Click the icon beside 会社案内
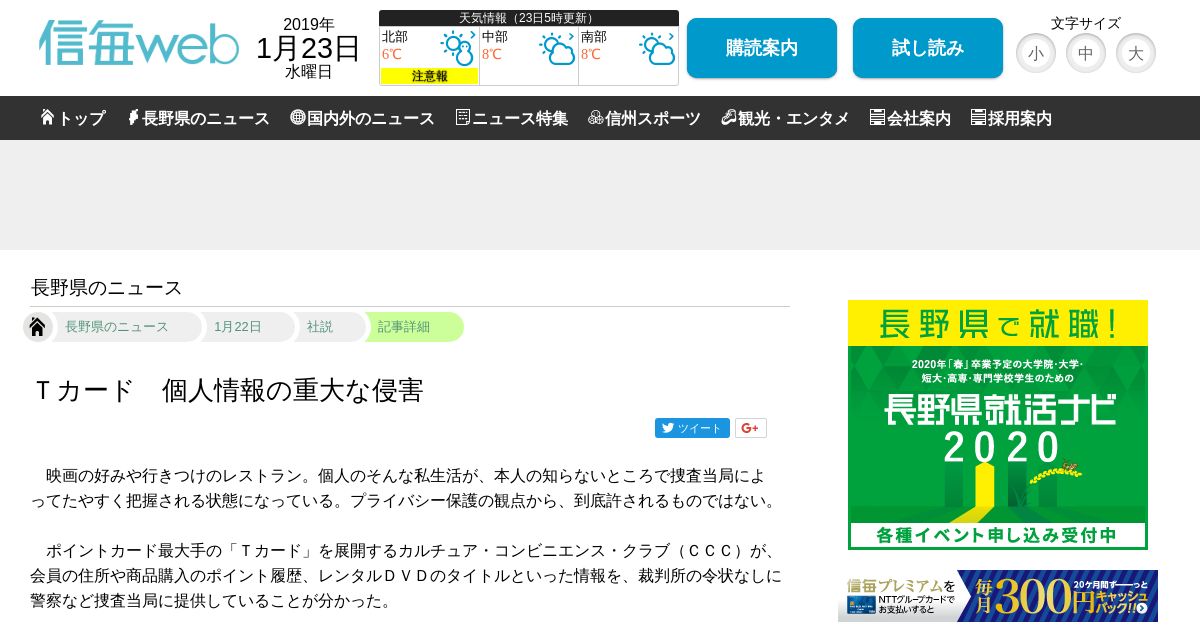 pyautogui.click(x=877, y=117)
